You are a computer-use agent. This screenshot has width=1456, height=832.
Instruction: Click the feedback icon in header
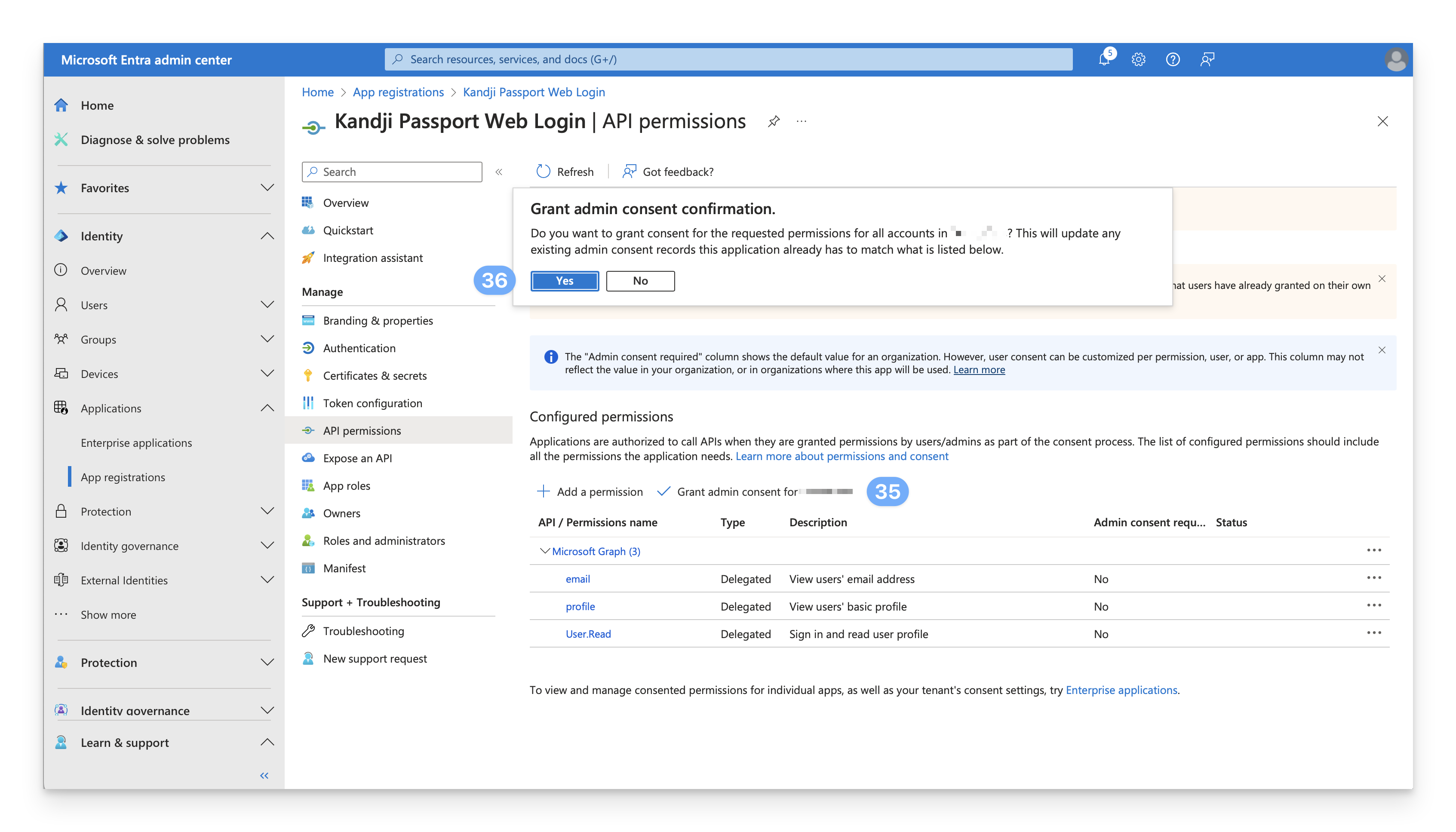pos(1207,59)
